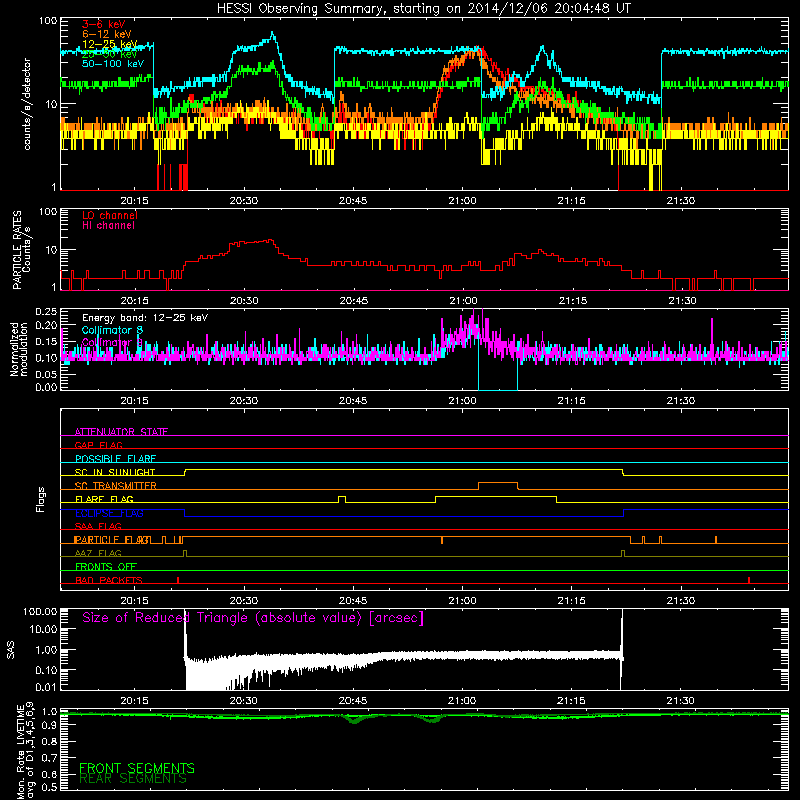Click the ATTENUATOR STATE flag label
800x800 pixels.
click(x=121, y=432)
